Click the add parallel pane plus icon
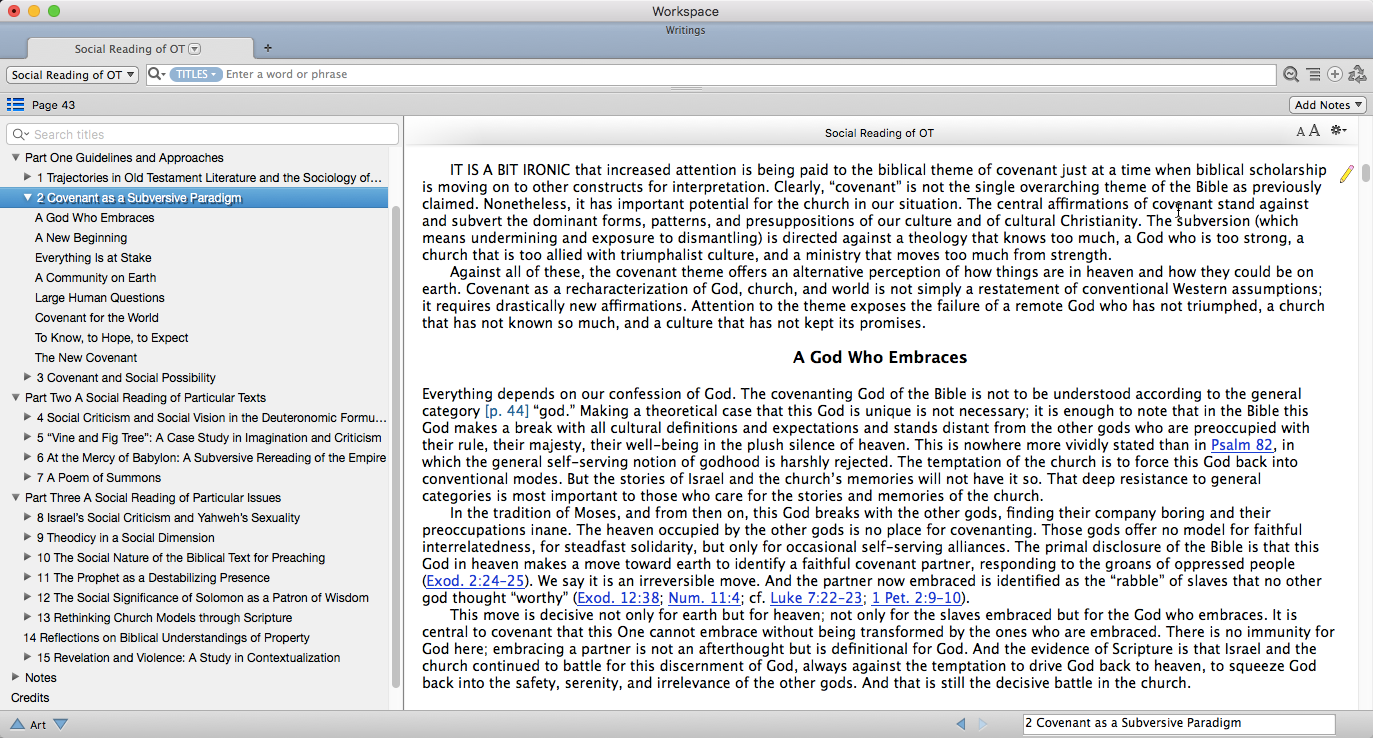 tap(1335, 75)
